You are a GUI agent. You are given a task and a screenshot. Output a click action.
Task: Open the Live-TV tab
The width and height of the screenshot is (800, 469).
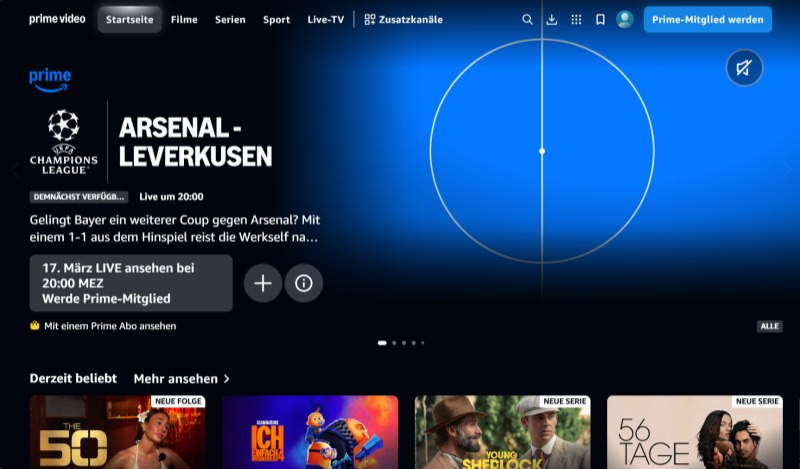[x=326, y=19]
